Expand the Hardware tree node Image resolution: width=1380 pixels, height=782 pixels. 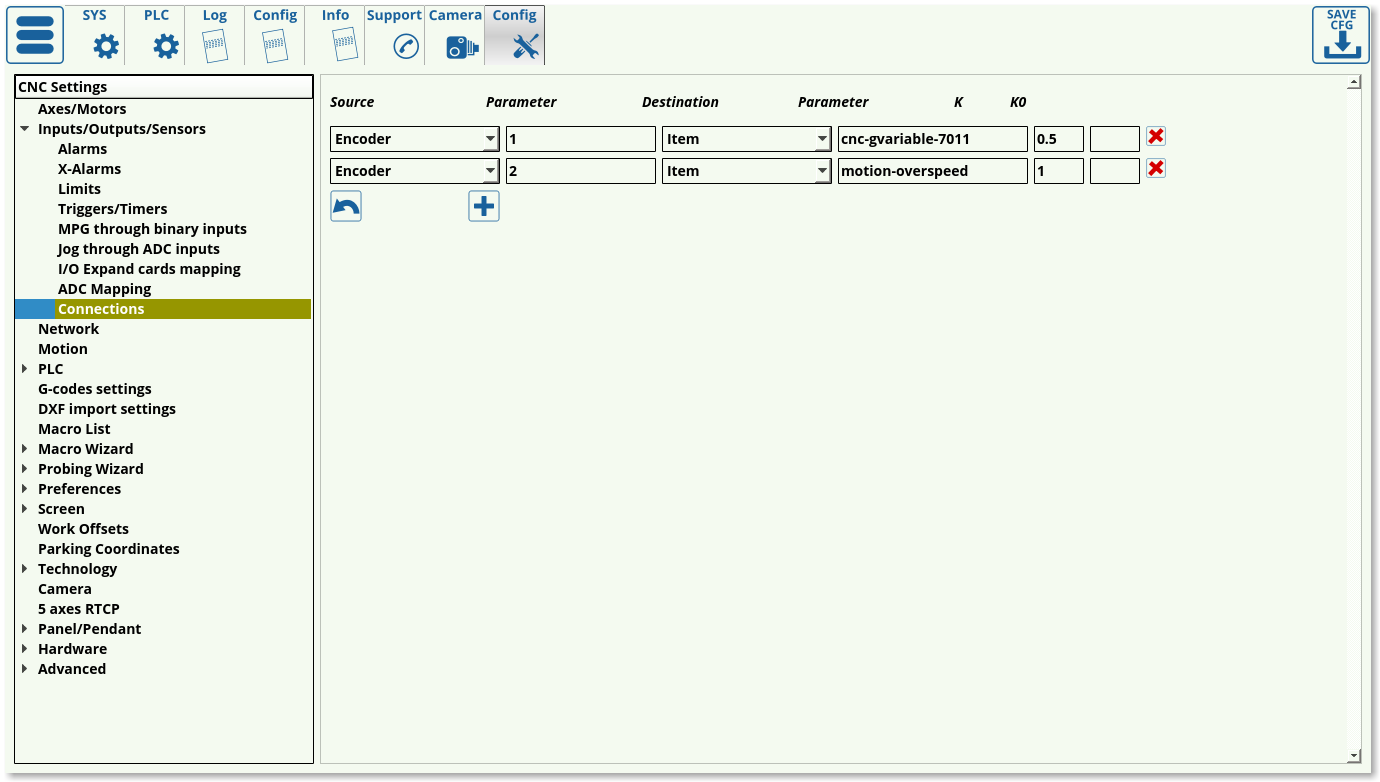(x=24, y=649)
